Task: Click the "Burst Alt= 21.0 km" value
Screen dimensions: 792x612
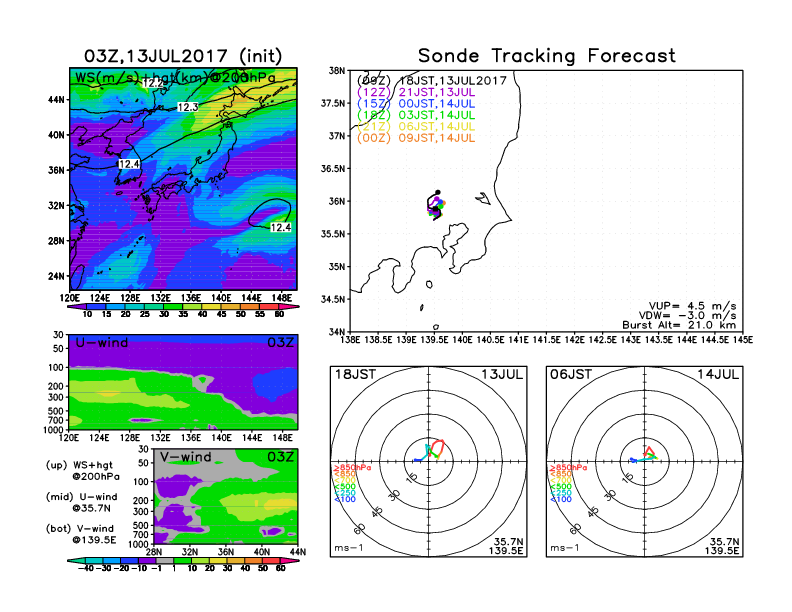Action: coord(679,325)
